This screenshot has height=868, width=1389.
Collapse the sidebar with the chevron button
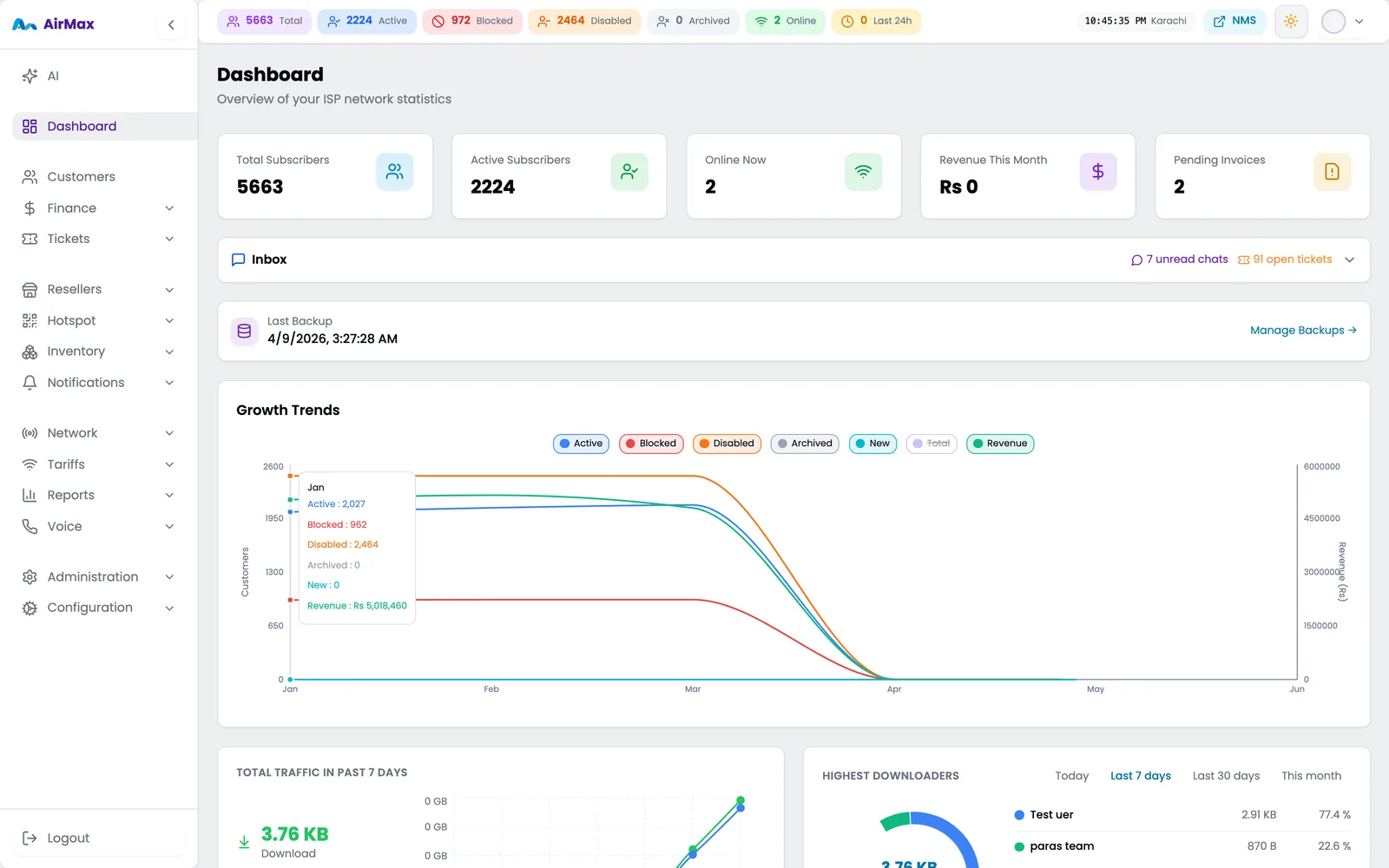pos(171,24)
